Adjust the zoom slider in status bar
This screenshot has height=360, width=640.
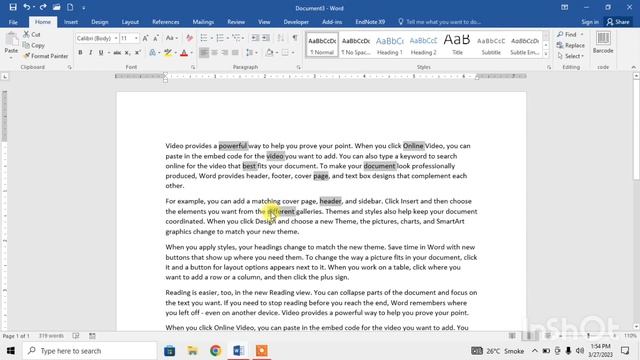pyautogui.click(x=588, y=336)
